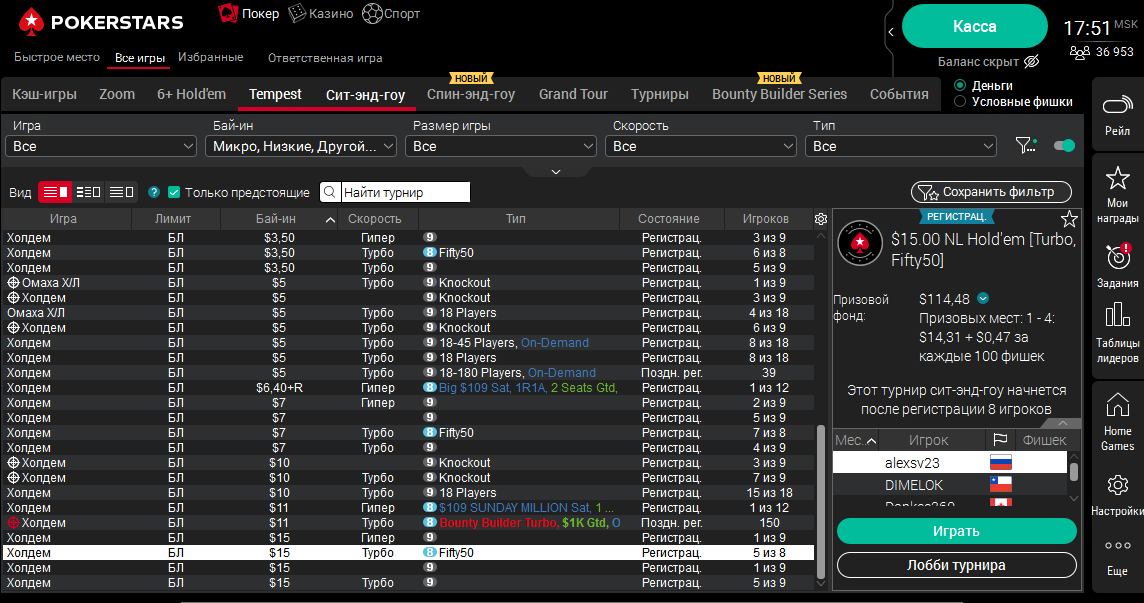Click the Касса button

[975, 26]
